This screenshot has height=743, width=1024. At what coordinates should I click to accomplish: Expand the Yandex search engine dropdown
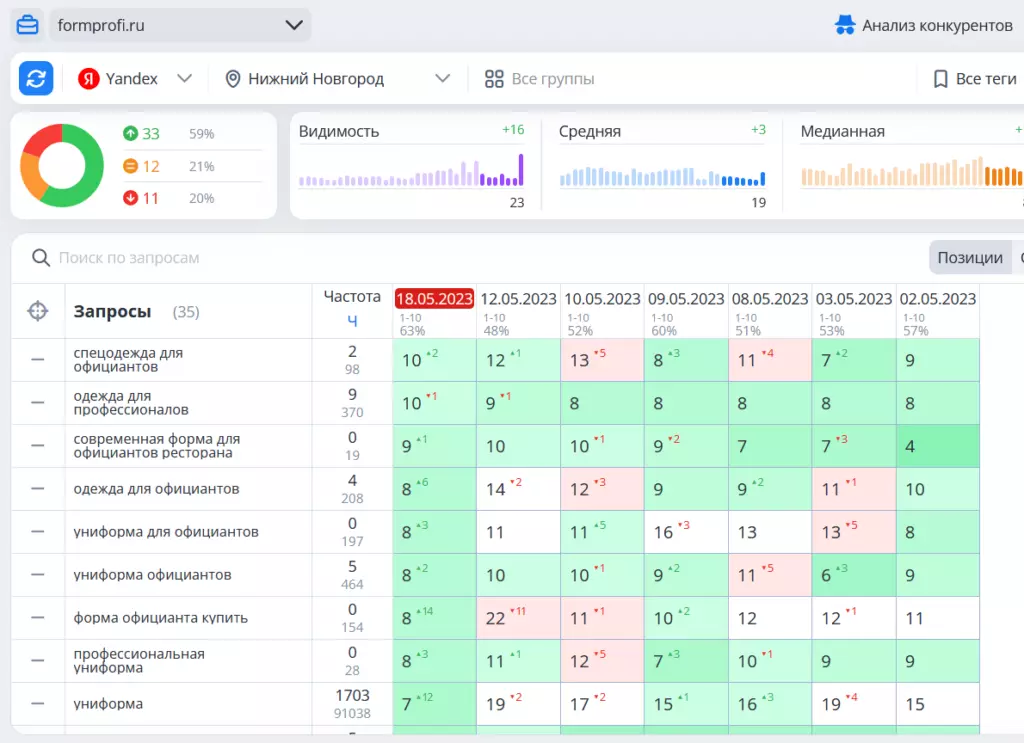(136, 79)
